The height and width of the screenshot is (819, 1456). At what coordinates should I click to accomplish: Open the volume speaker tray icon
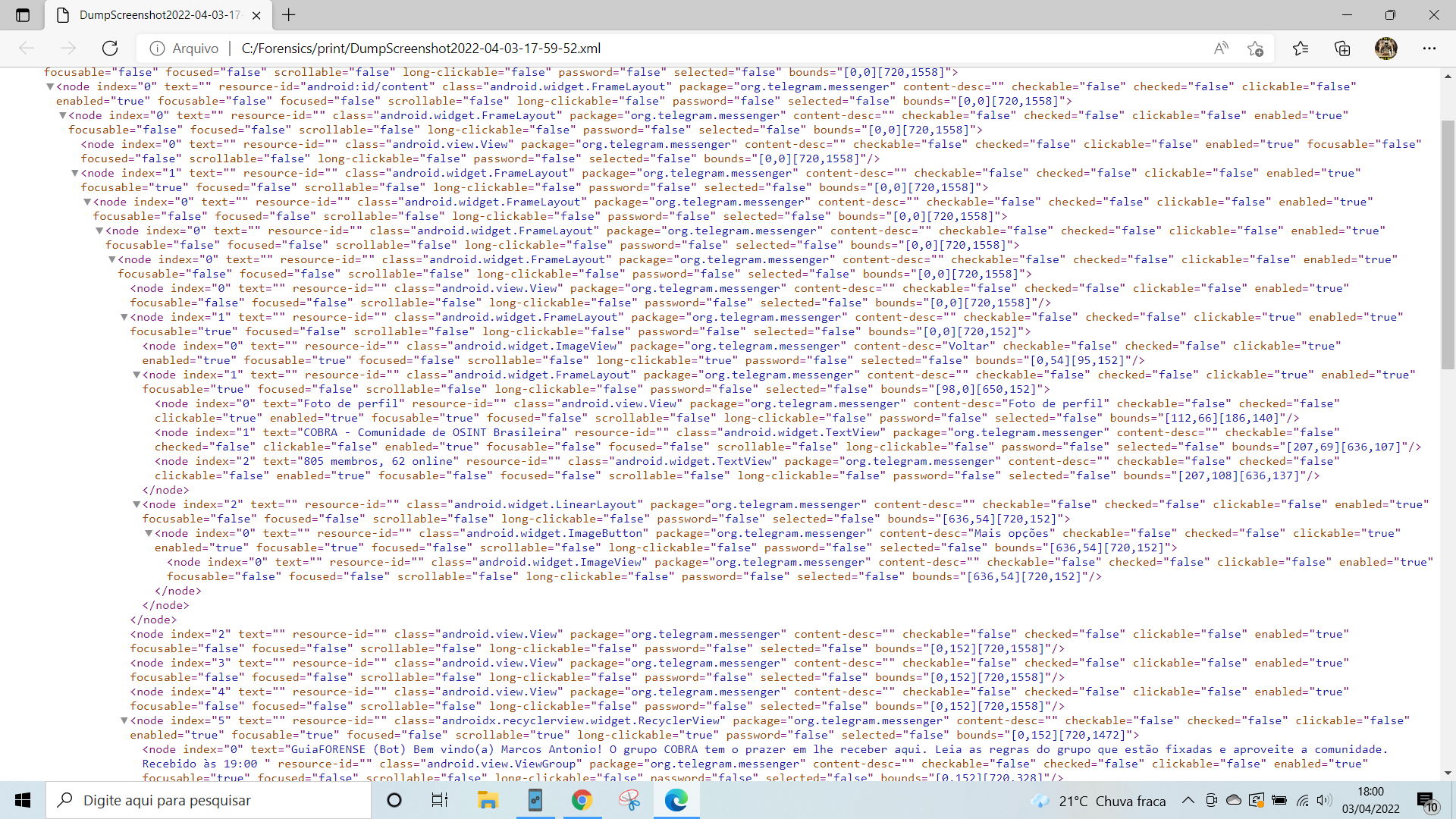click(1324, 800)
